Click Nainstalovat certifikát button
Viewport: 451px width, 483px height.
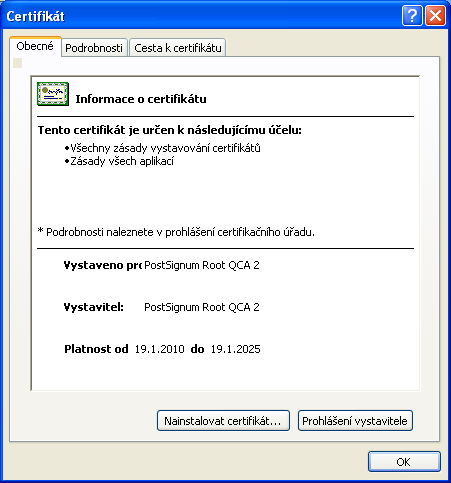click(x=223, y=421)
